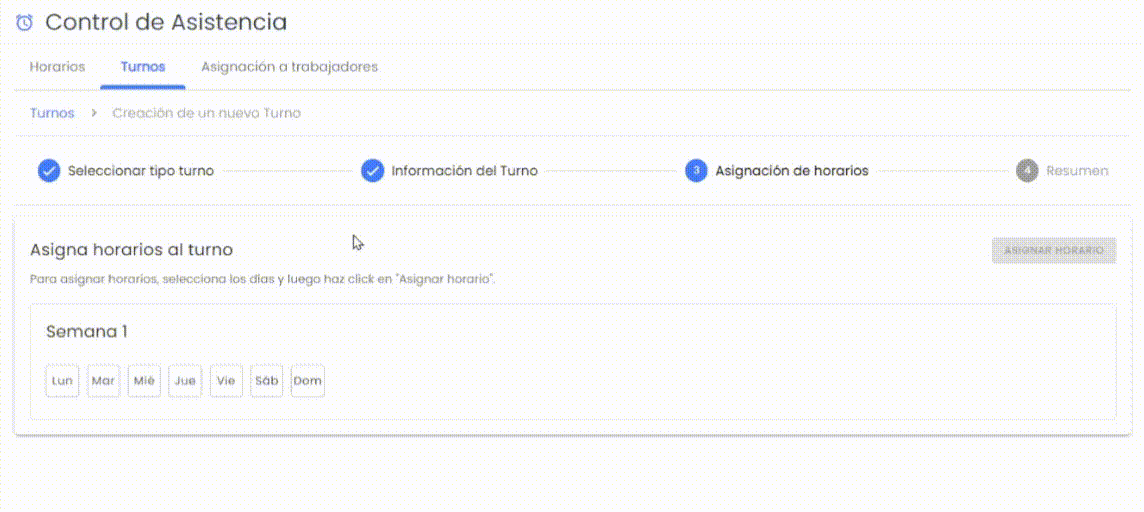Image resolution: width=1144 pixels, height=512 pixels.
Task: Click the Semana 1 heading
Action: 87,332
